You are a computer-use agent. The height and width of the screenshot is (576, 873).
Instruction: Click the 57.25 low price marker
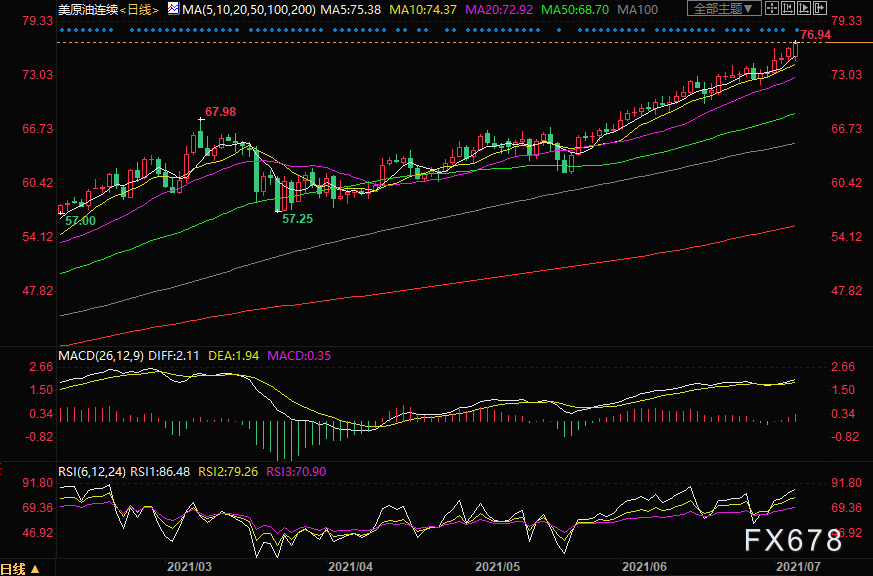[297, 219]
